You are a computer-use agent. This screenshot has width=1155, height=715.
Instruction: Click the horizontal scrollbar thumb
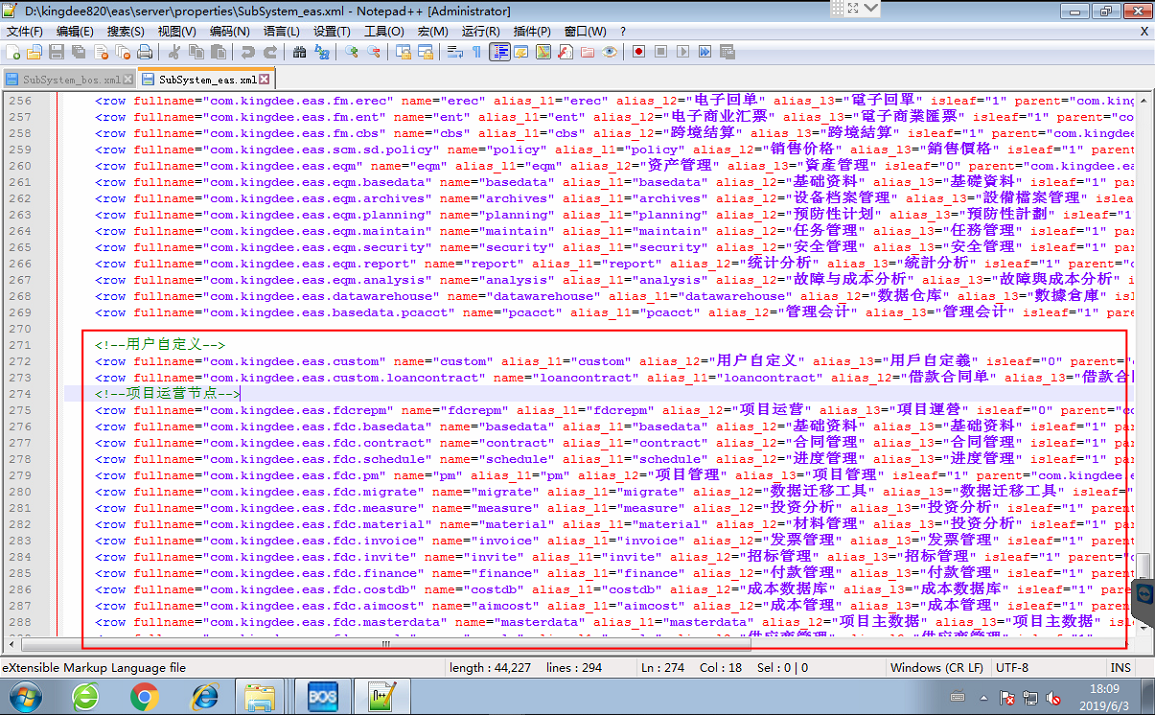386,644
